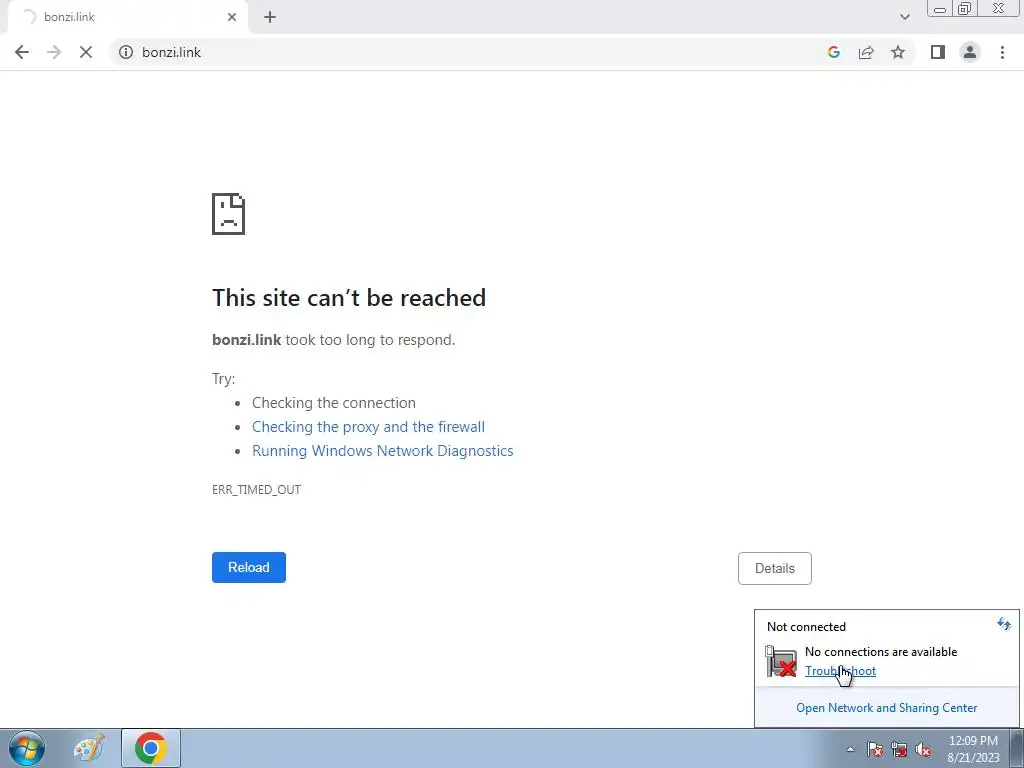Click 'No connections are available' text
The width and height of the screenshot is (1024, 768).
click(881, 652)
